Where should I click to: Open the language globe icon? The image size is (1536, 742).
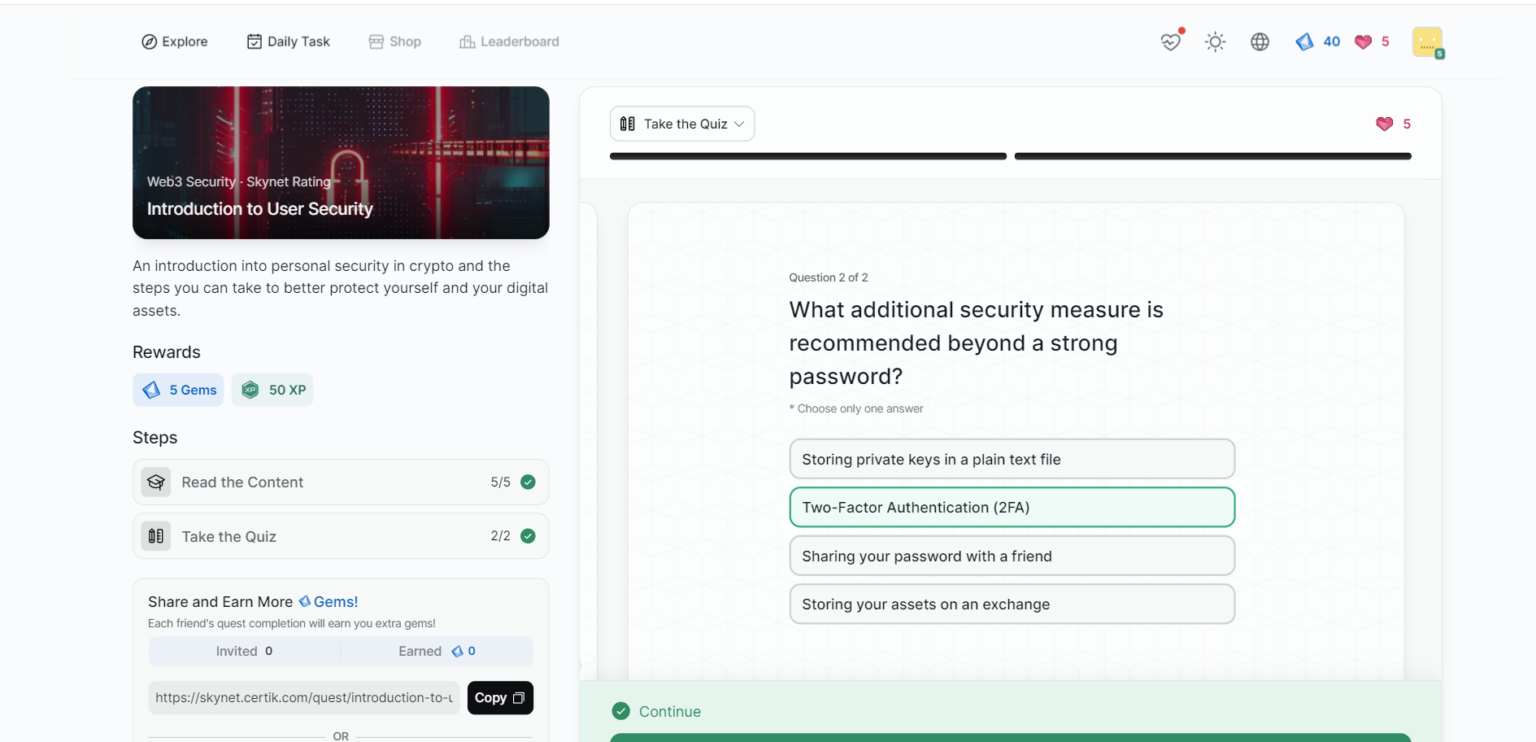[1260, 42]
